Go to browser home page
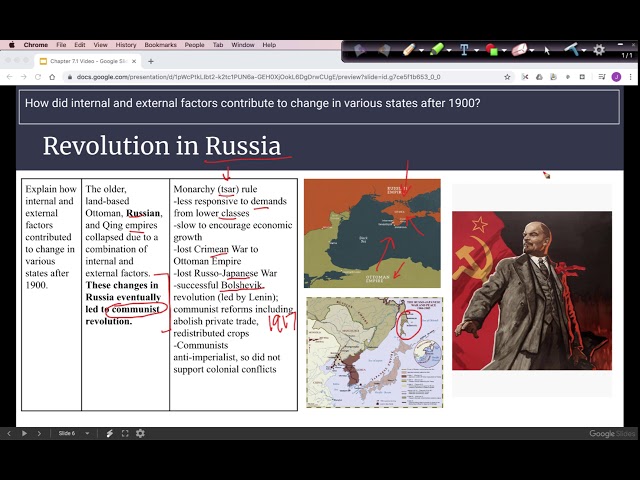Image resolution: width=640 pixels, height=480 pixels. 52,77
